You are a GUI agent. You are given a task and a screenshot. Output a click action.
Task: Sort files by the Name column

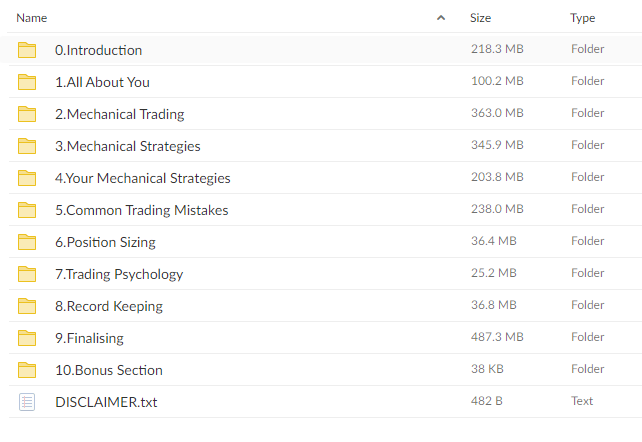[32, 18]
